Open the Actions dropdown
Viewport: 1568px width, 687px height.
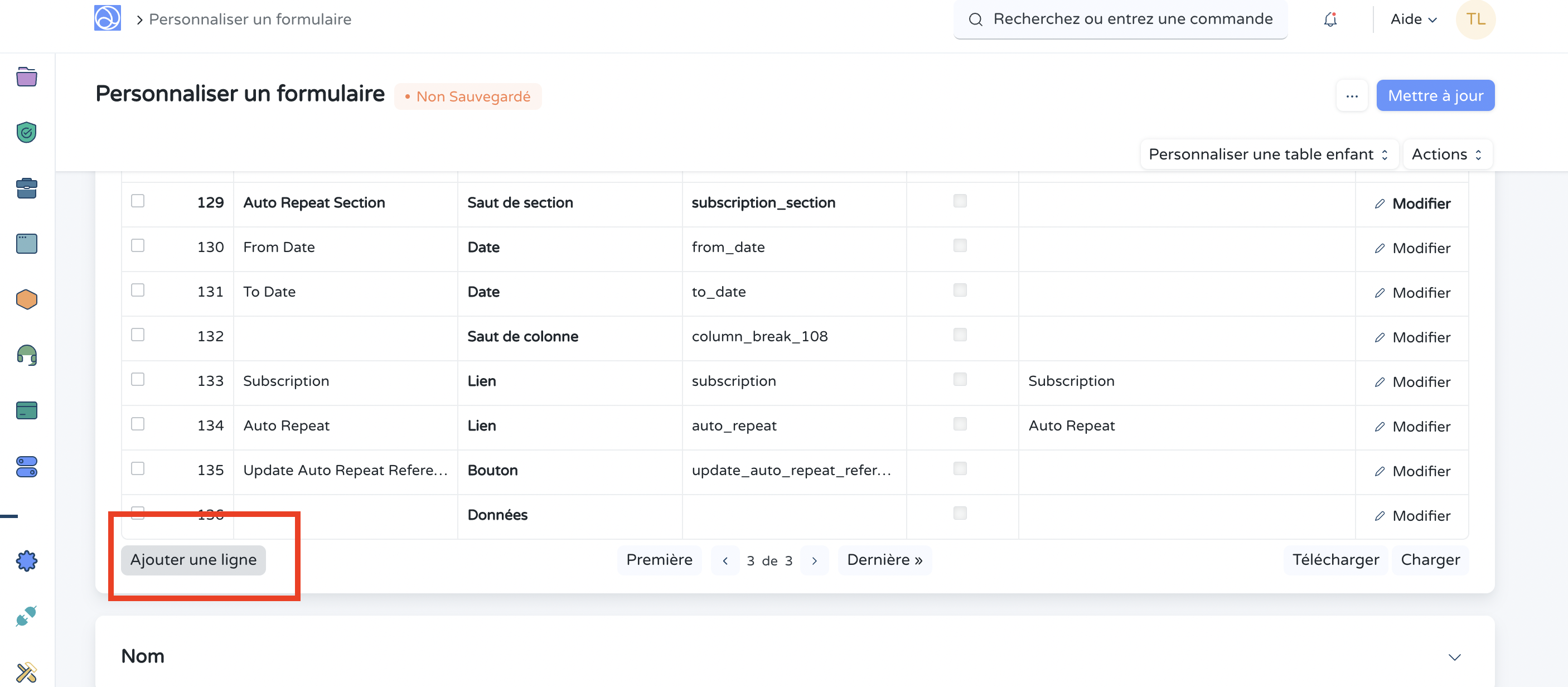click(x=1446, y=154)
